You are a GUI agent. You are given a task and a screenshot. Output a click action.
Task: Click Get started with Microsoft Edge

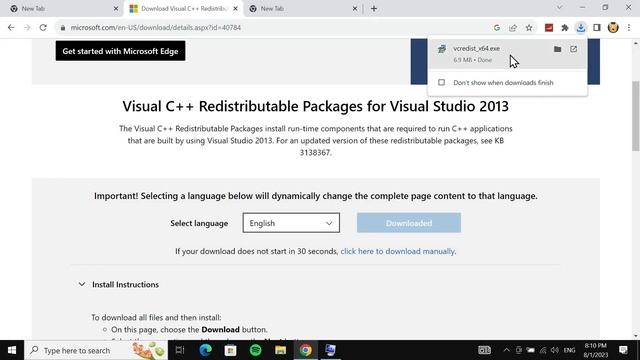[x=120, y=51]
